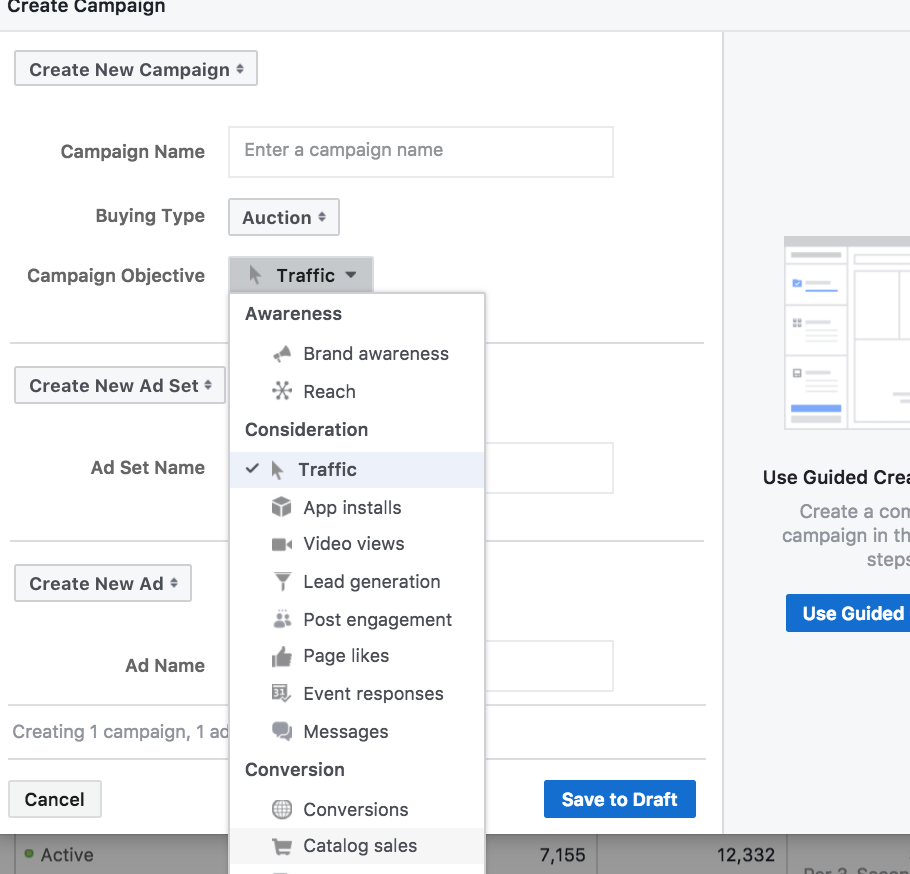Click the 12,332 table cell
Image resolution: width=910 pixels, height=874 pixels.
745,854
